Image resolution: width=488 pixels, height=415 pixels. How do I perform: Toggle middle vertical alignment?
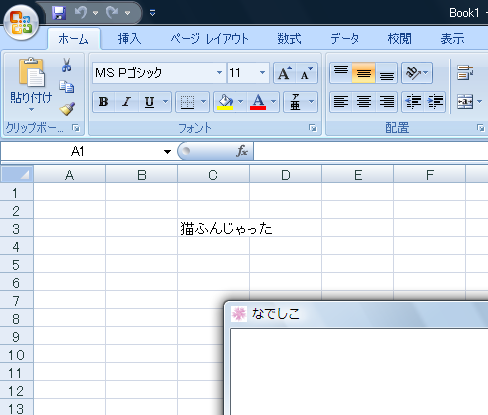pos(363,73)
